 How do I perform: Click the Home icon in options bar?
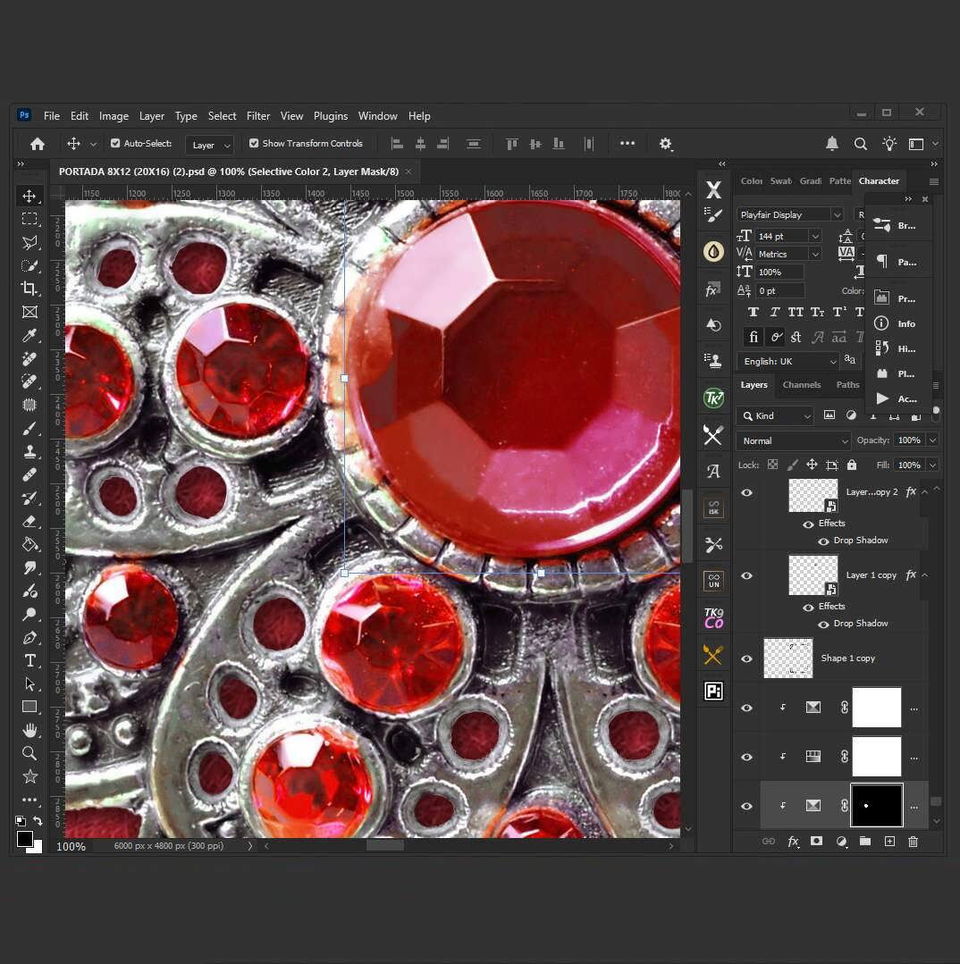38,144
